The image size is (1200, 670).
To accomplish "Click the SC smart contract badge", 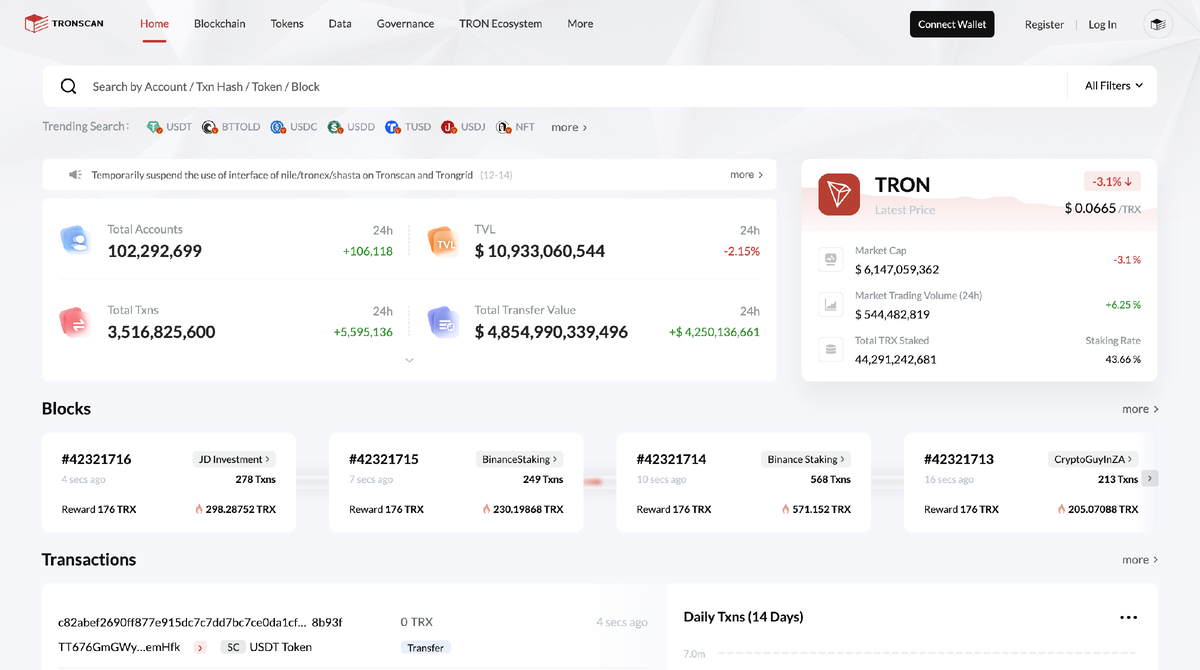I will 232,647.
